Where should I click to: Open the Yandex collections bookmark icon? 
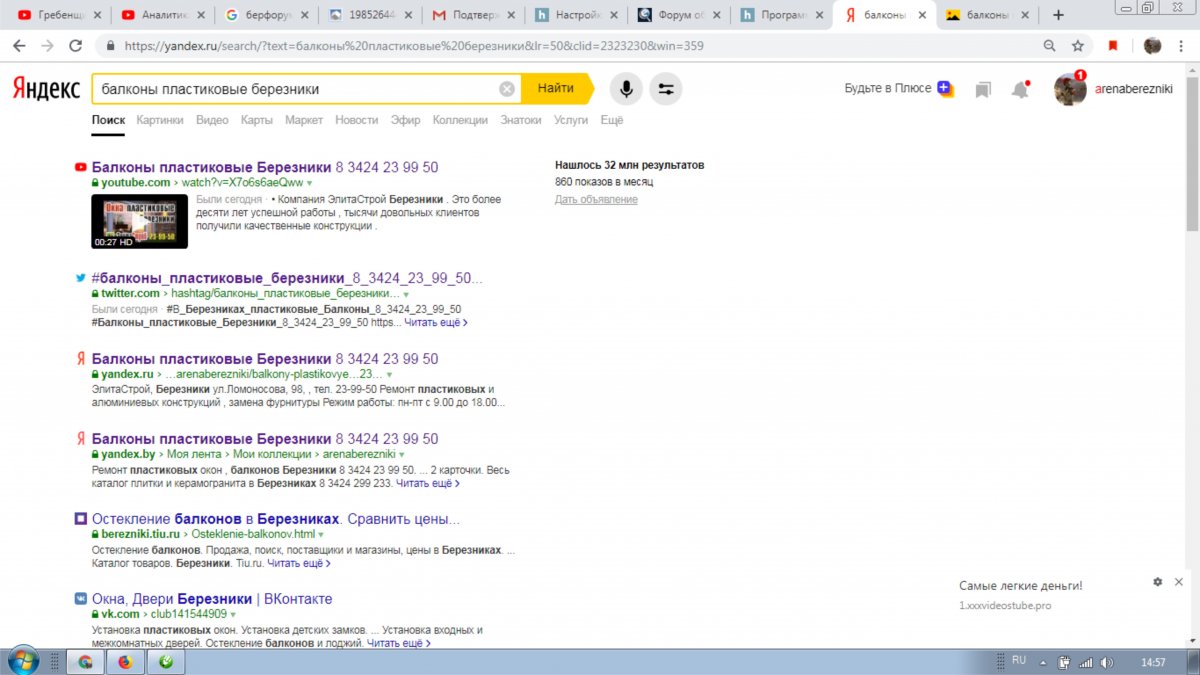(x=983, y=90)
